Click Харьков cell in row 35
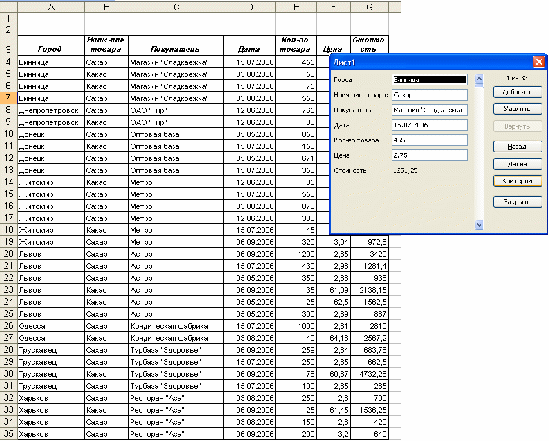Viewport: 549px width, 441px height. (x=51, y=434)
